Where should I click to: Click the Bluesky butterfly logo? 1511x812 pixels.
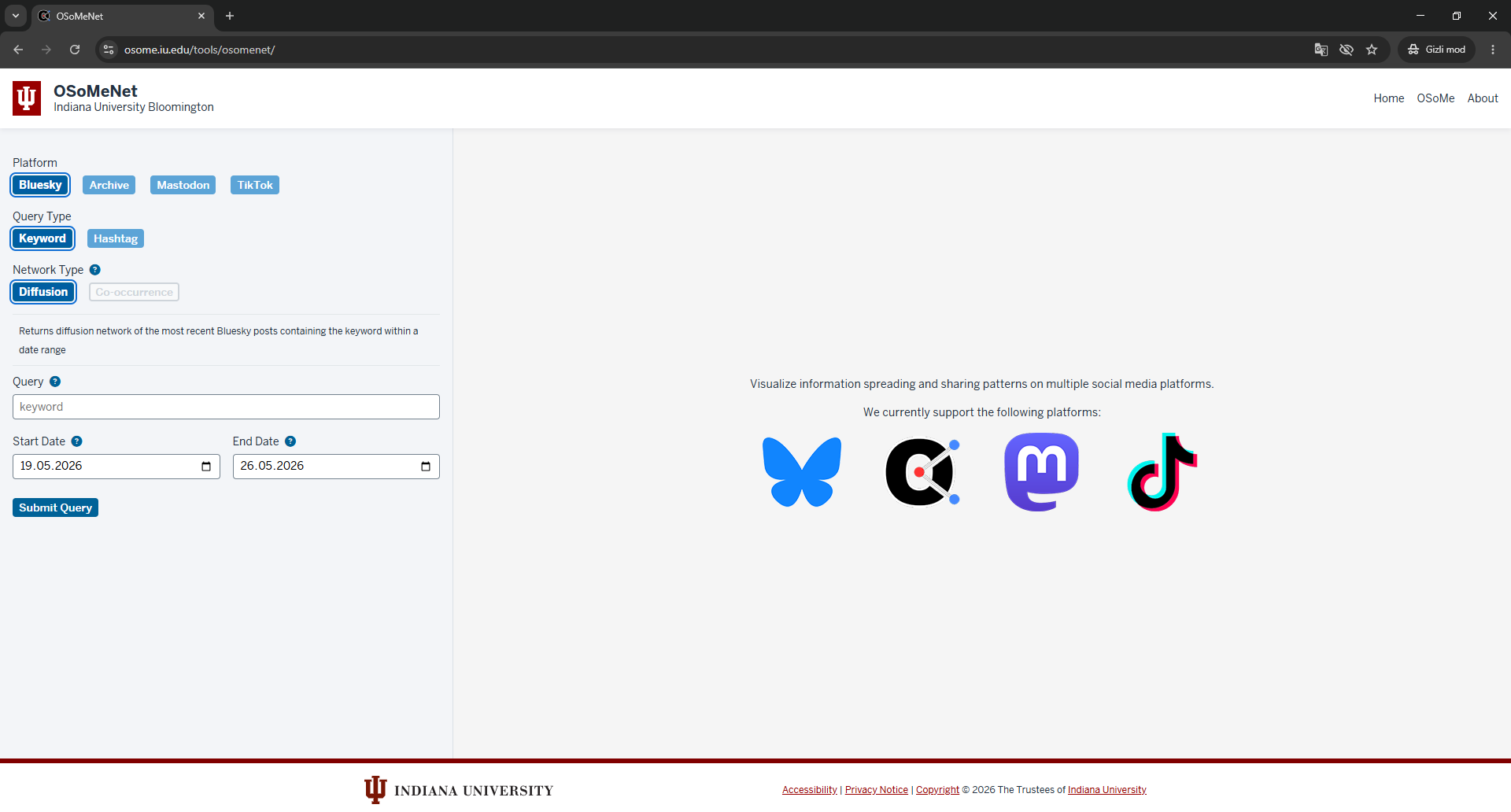click(802, 472)
